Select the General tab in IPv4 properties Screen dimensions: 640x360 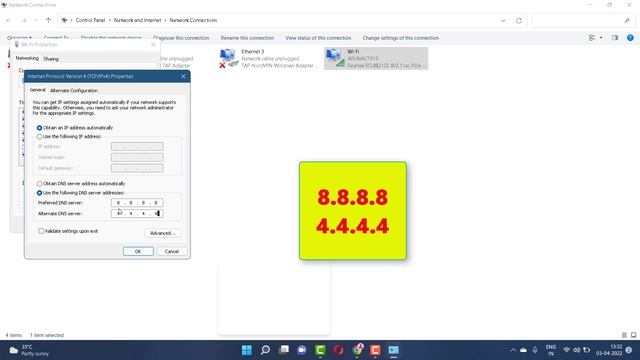38,90
